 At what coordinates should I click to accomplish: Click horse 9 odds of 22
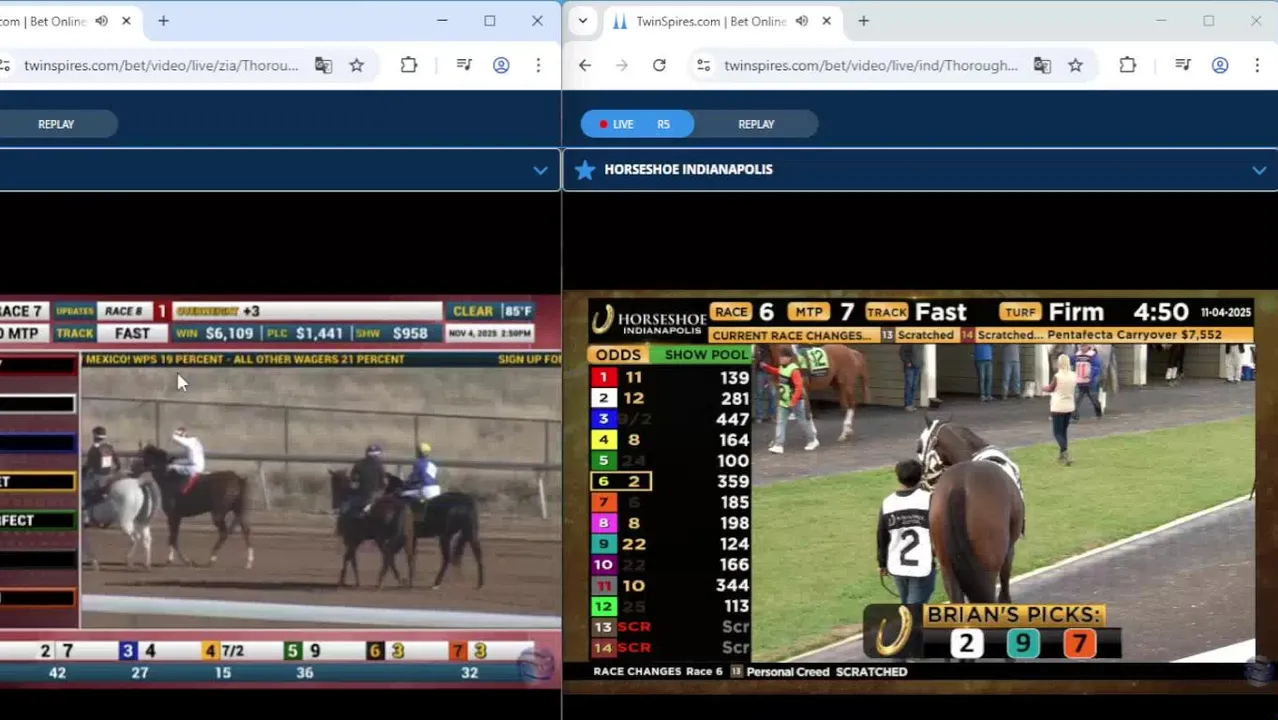633,544
